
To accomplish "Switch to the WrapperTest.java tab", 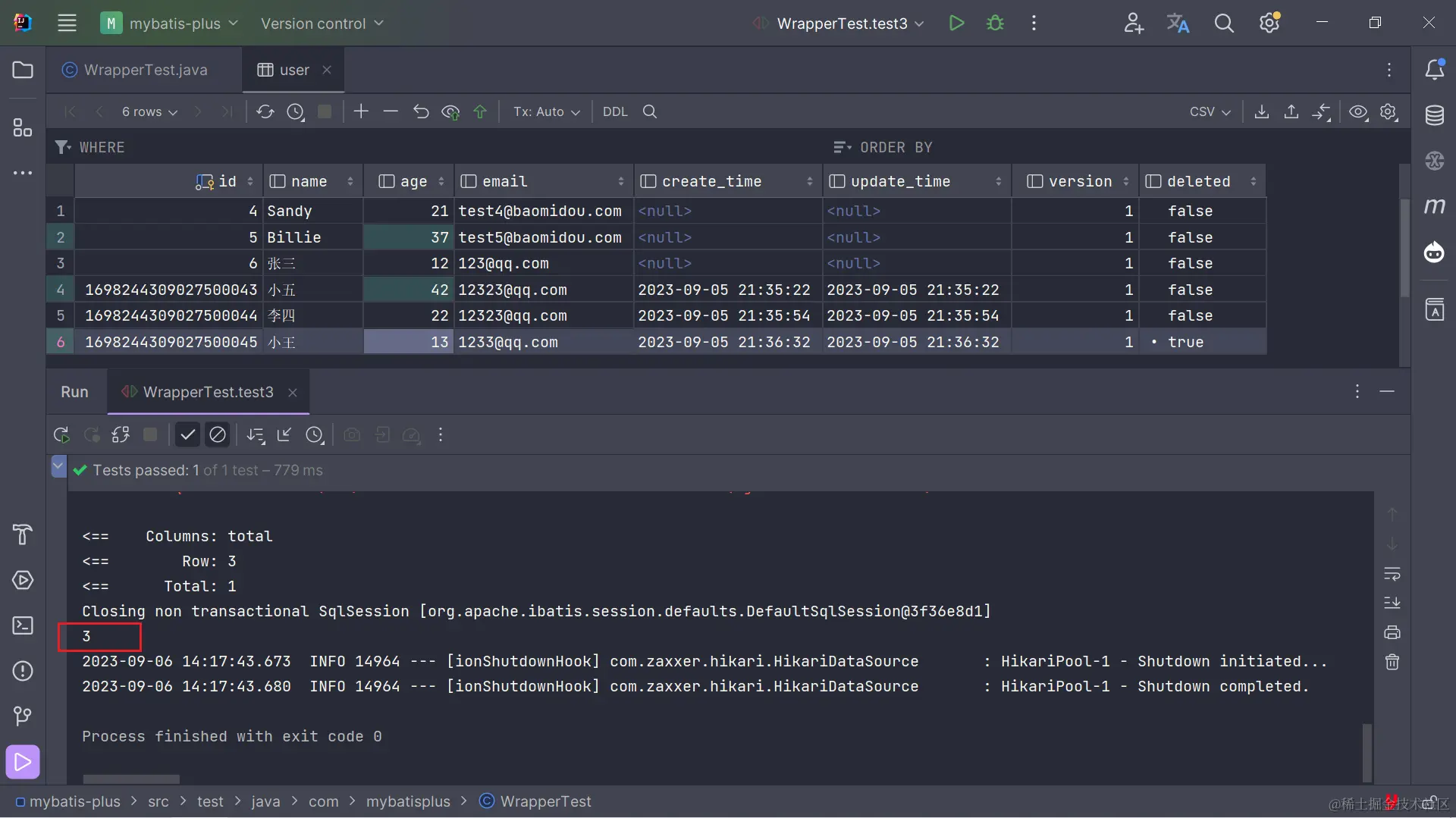I will [x=144, y=70].
